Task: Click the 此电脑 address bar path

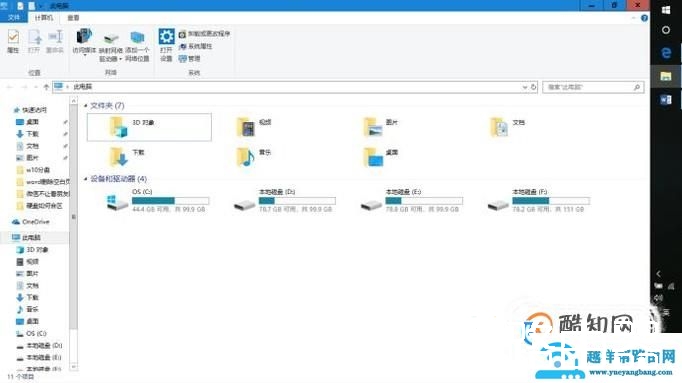Action: pos(83,87)
